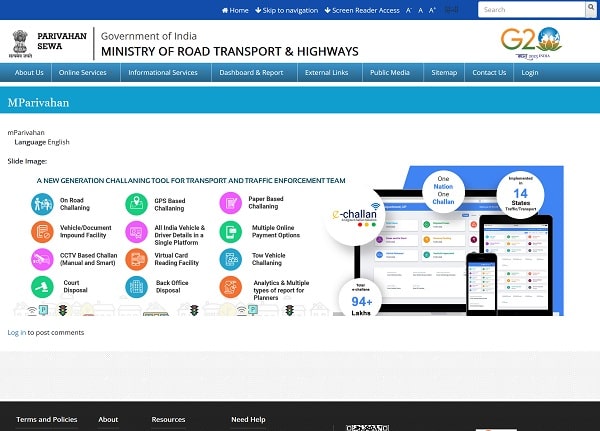Click the Court Disposal gavel icon
Image resolution: width=600 pixels, height=431 pixels.
pos(42,287)
